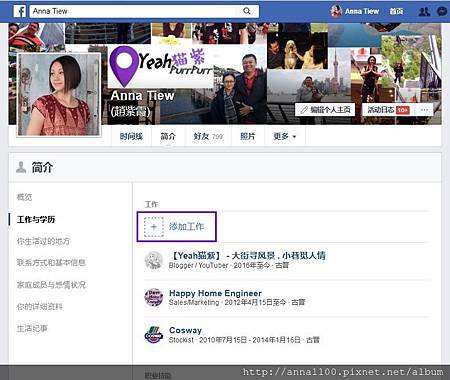
Task: Go to 首页 home link
Action: click(396, 11)
